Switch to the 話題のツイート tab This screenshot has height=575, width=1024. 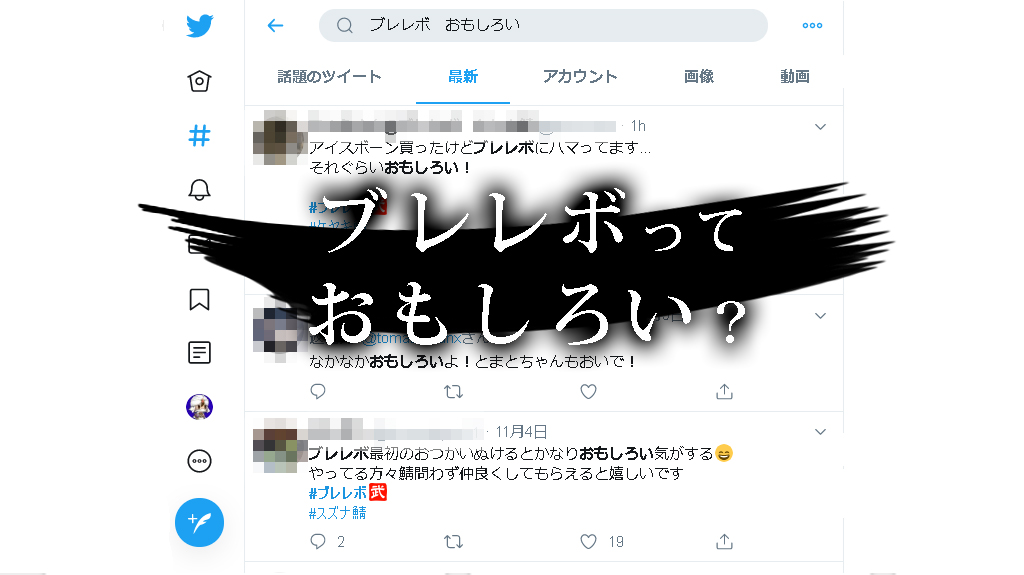329,76
